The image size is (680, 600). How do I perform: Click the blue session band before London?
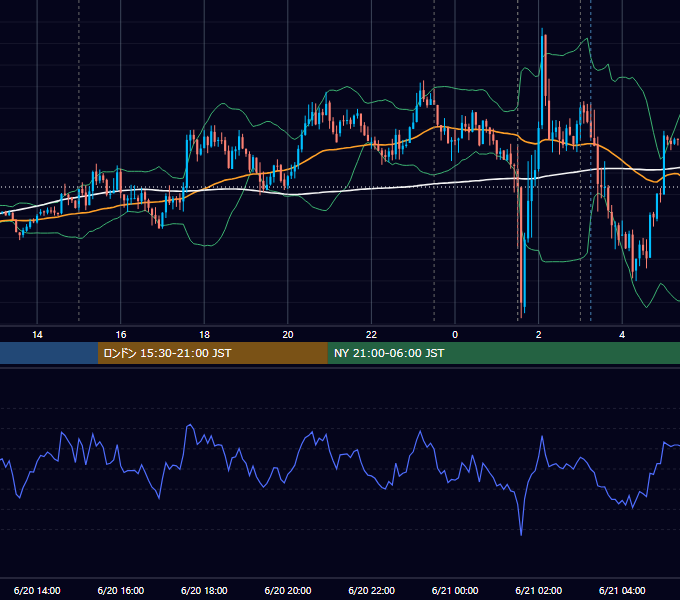[x=49, y=353]
